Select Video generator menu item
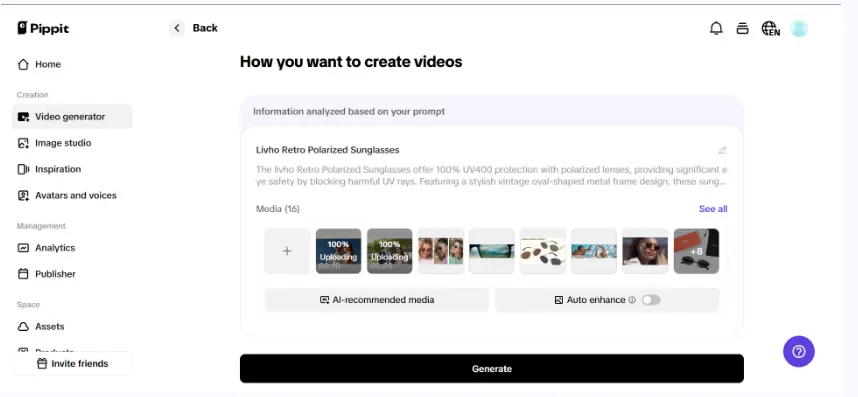 [72, 117]
